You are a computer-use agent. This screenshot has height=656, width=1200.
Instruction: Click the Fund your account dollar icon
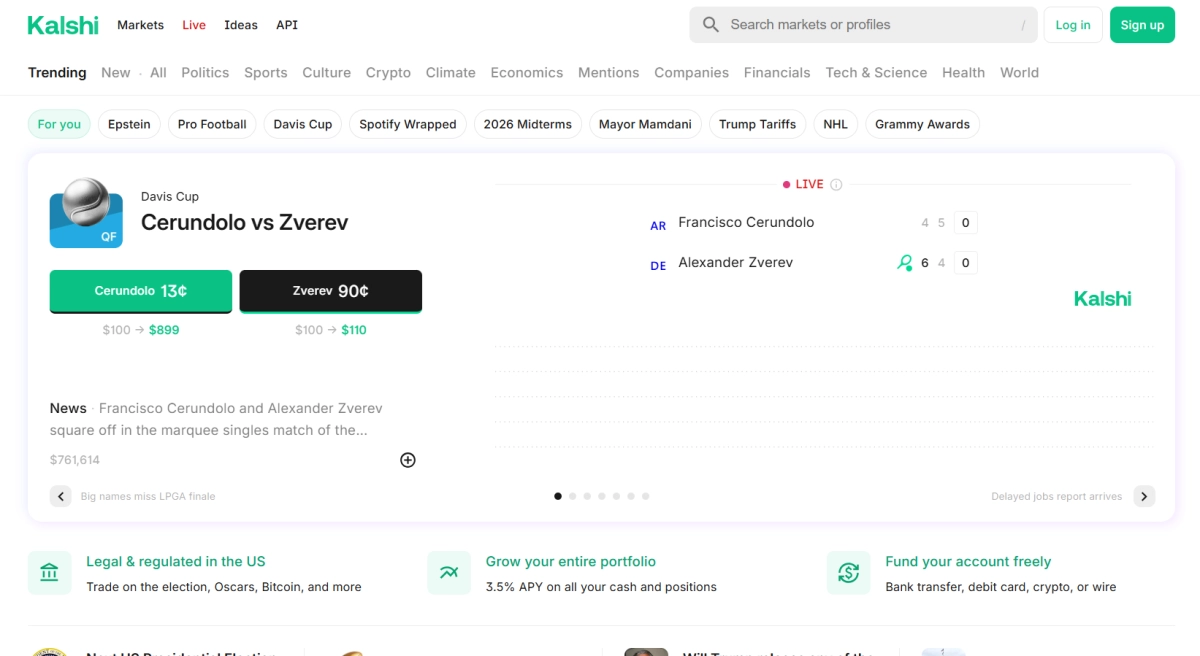(x=849, y=573)
